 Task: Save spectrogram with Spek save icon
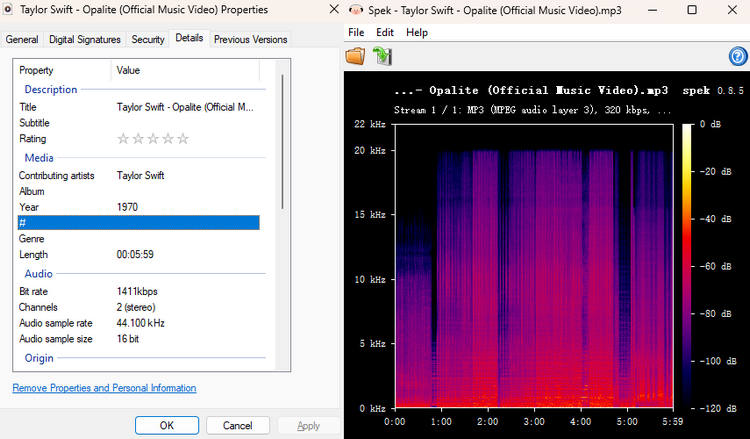point(383,56)
